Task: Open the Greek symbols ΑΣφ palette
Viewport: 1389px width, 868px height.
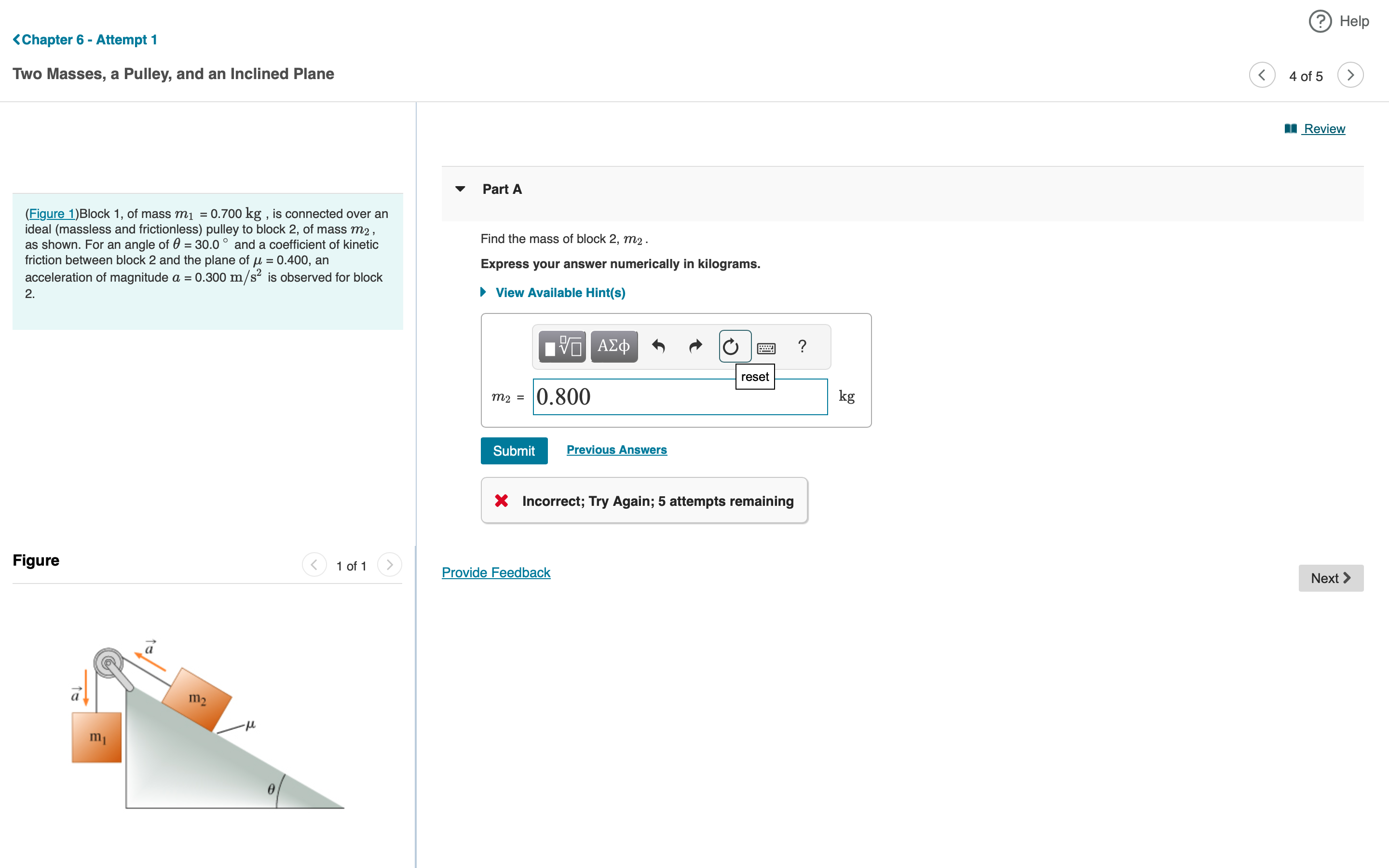Action: coord(613,346)
